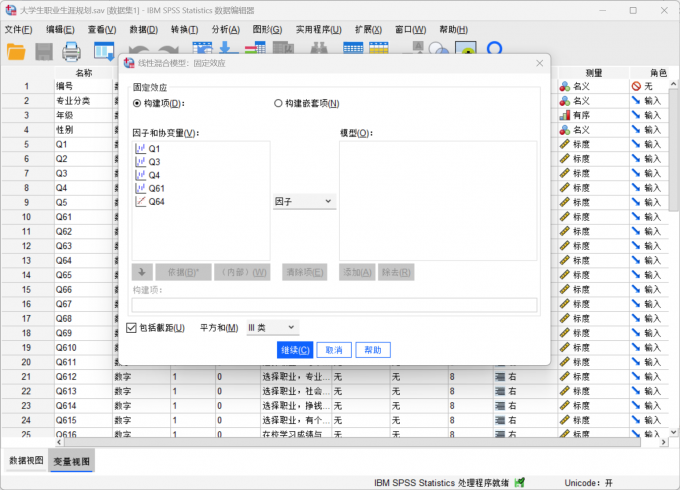This screenshot has width=680, height=490.
Task: Select the 构建嵌套项 radio button
Action: click(279, 103)
